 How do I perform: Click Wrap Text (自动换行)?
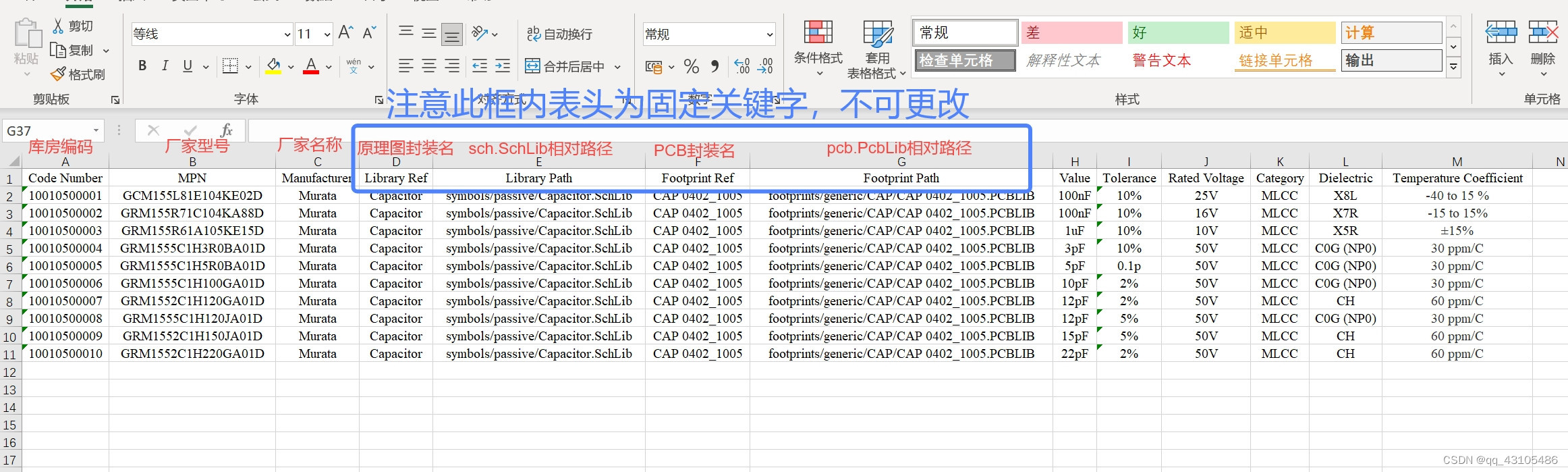[559, 34]
